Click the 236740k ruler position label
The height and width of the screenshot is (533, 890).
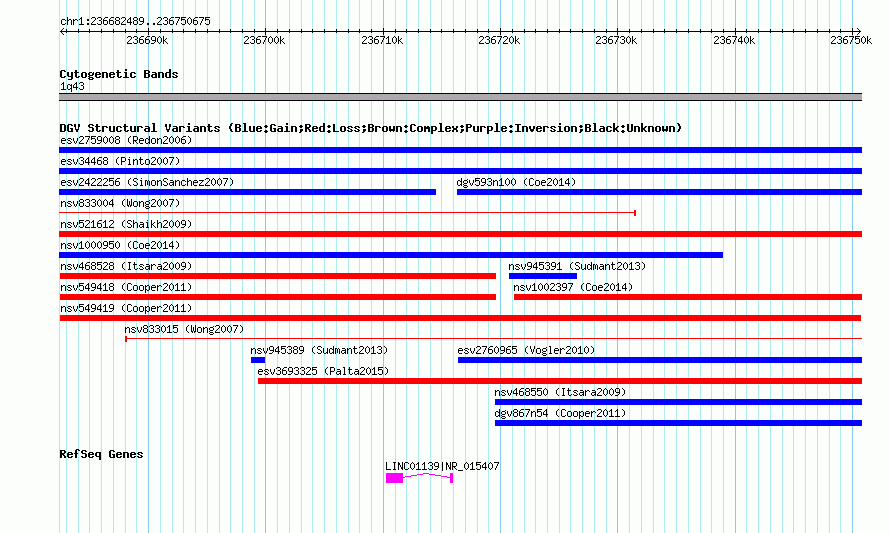734,40
